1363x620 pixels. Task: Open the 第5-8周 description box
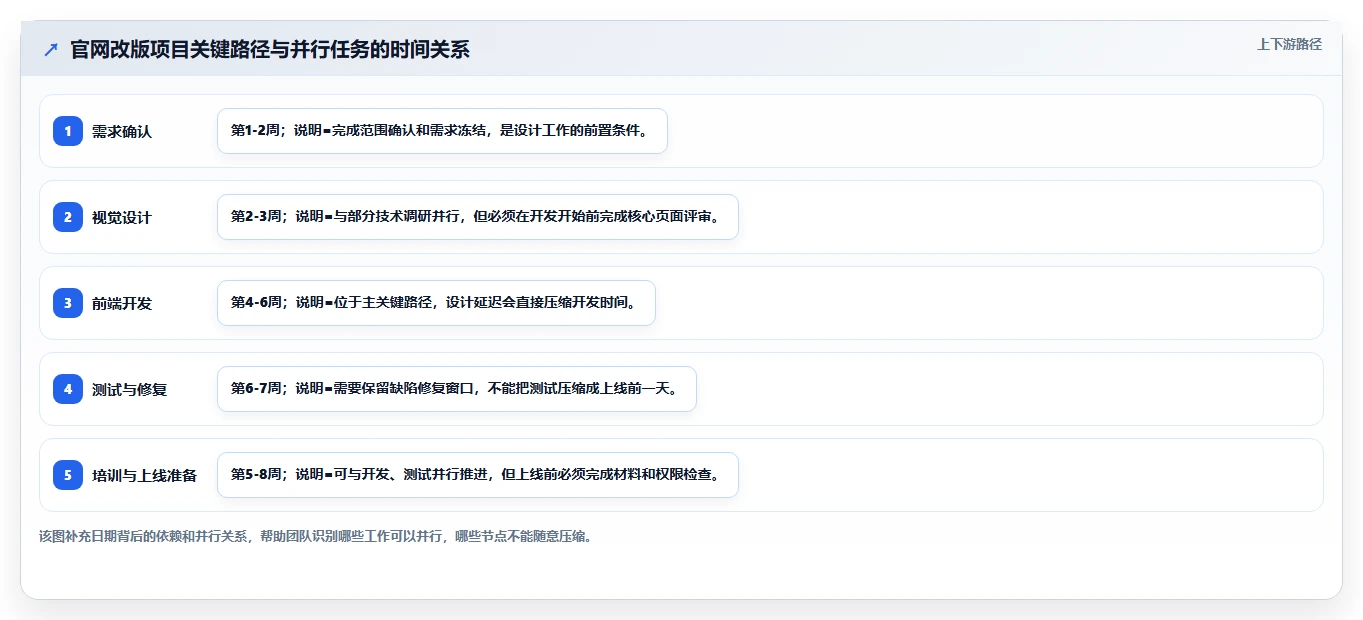click(478, 475)
